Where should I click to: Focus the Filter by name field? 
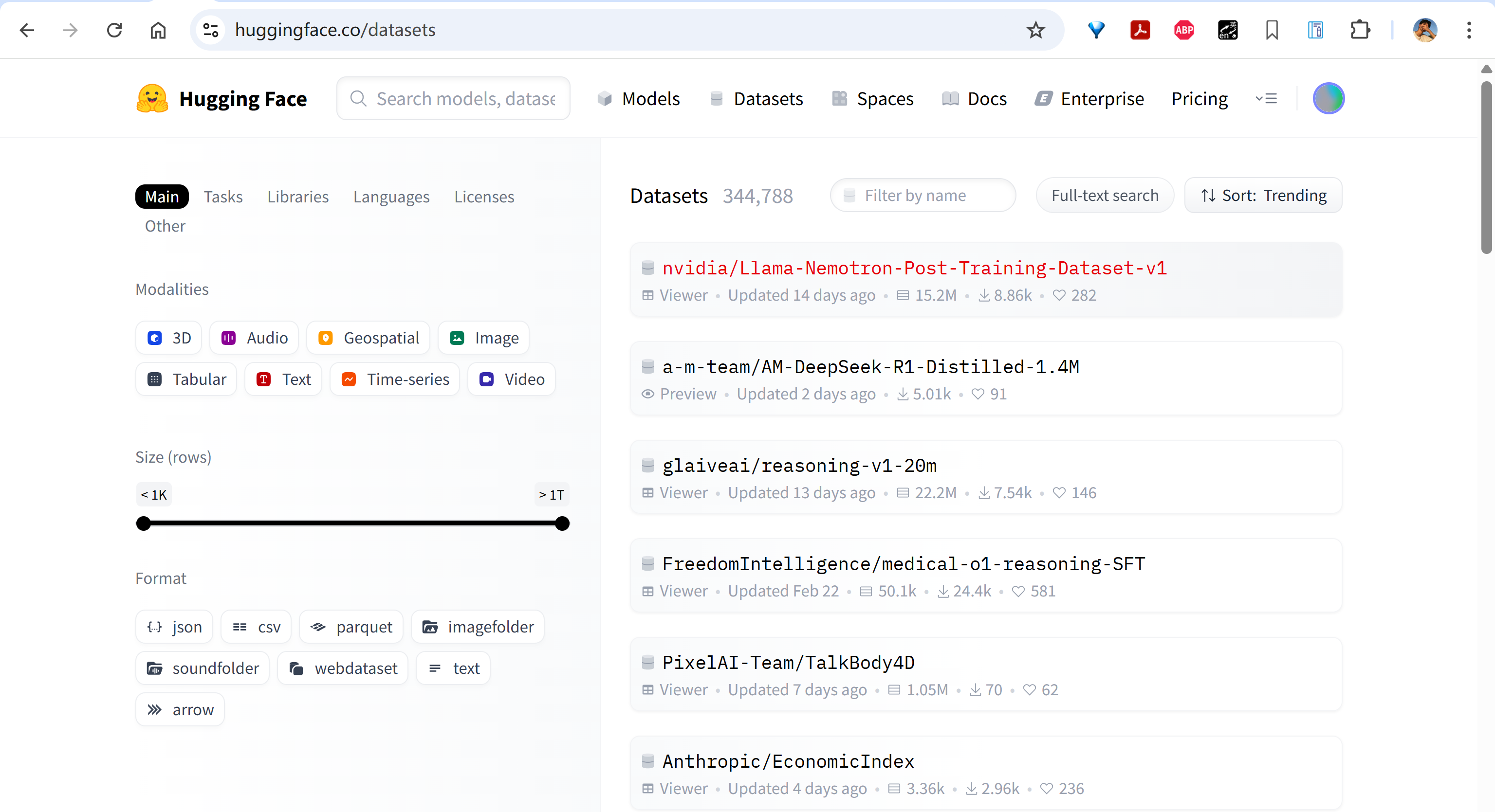tap(923, 196)
